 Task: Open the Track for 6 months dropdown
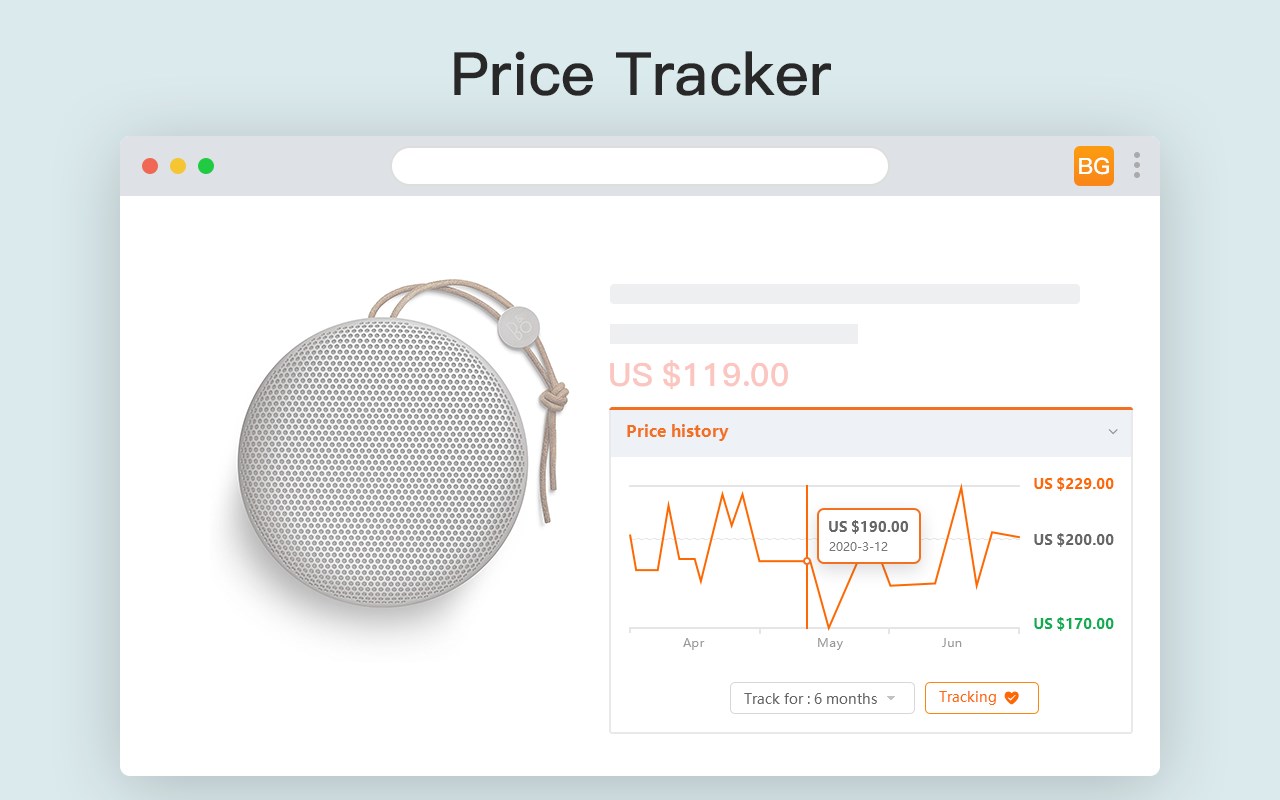point(821,698)
